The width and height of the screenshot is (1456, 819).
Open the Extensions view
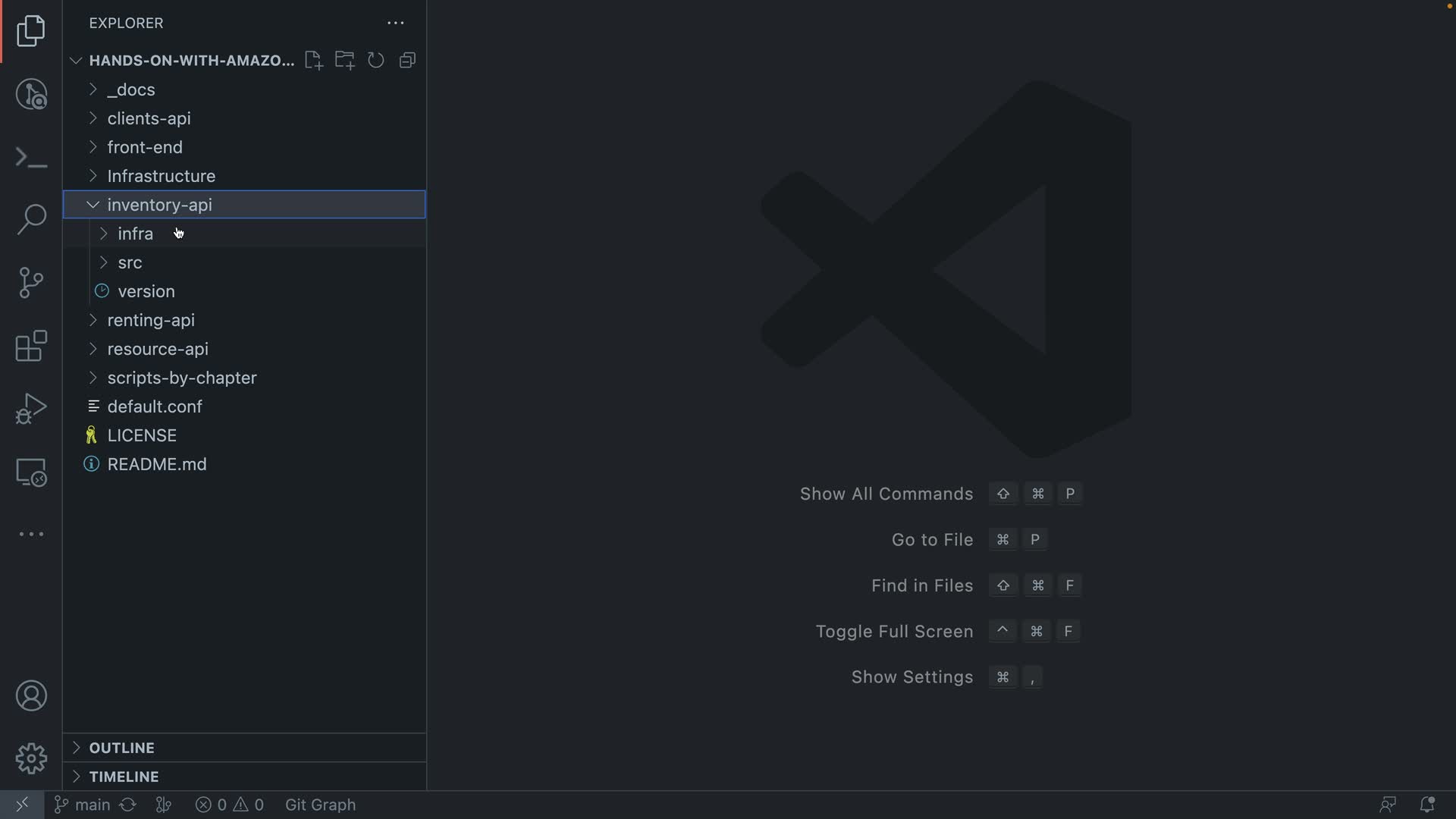[31, 346]
